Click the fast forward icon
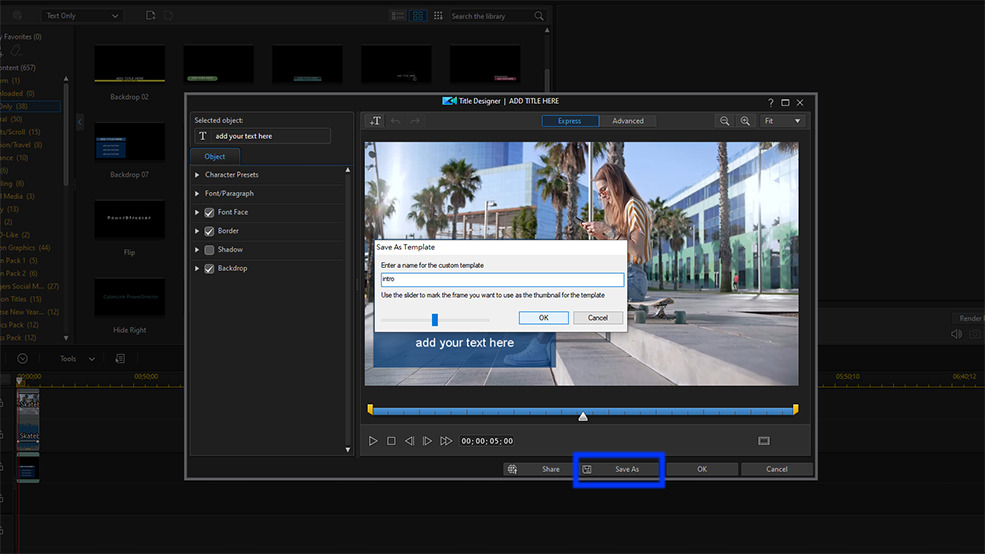 coord(446,441)
